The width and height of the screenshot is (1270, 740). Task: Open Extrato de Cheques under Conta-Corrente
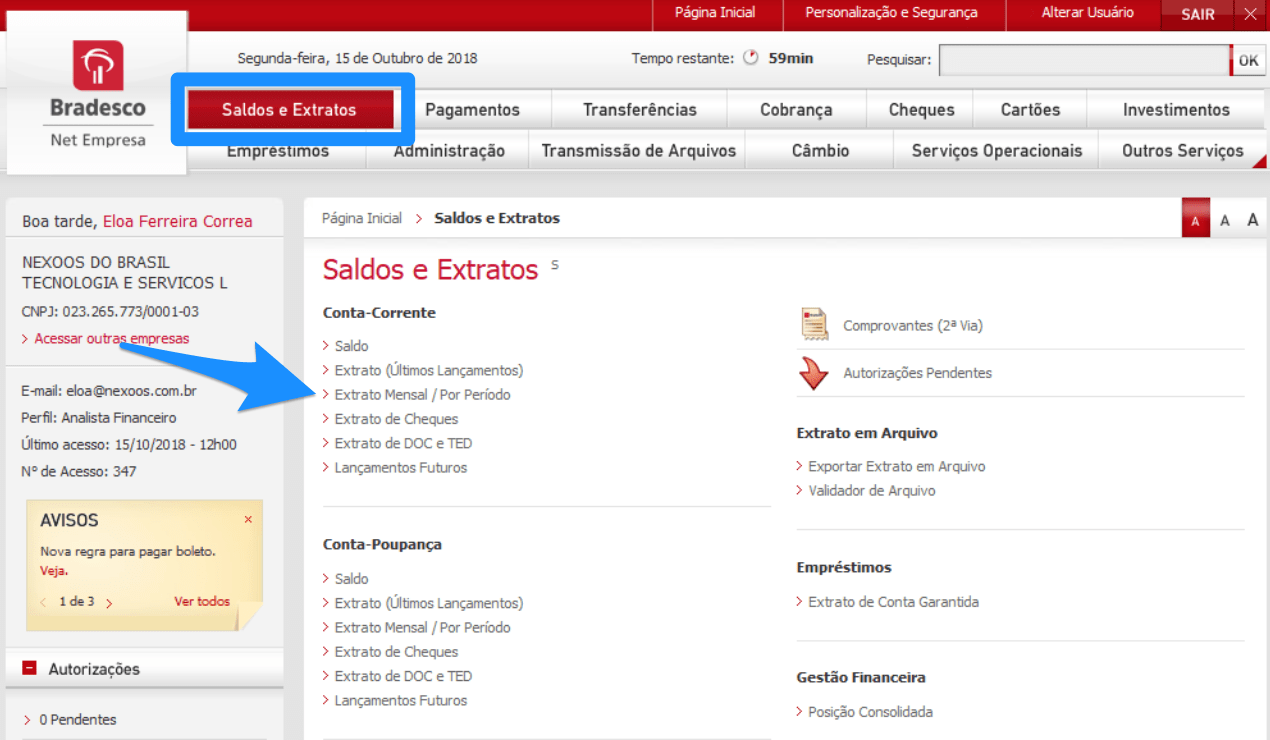point(396,419)
